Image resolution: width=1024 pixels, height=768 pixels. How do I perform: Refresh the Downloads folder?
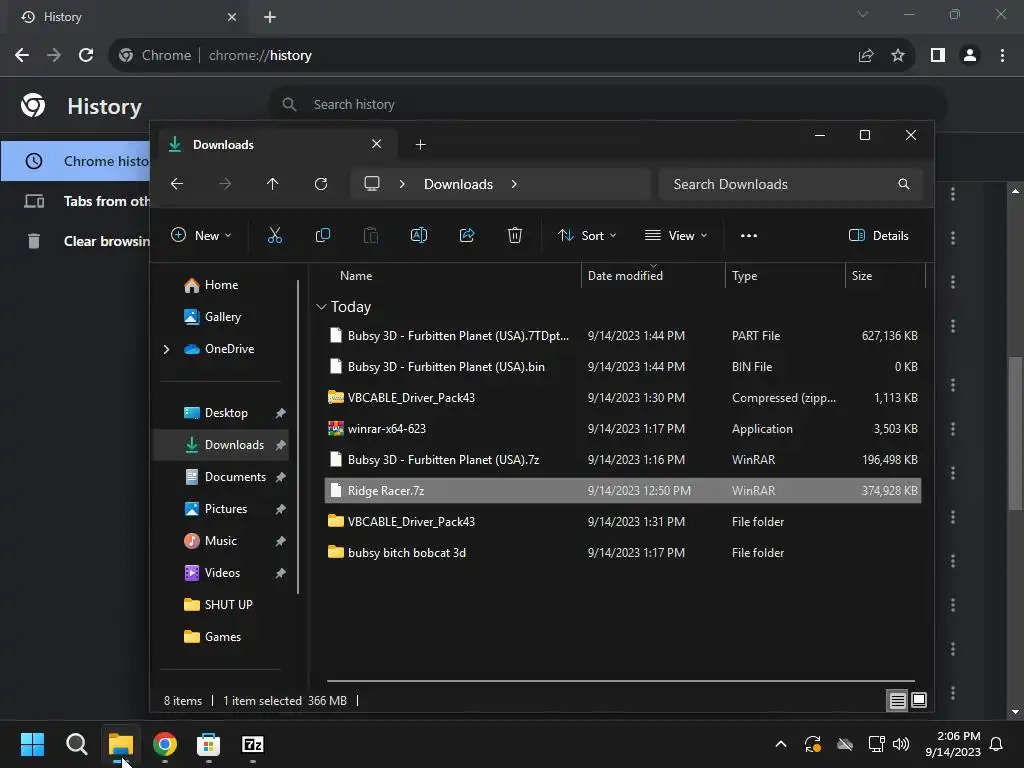pyautogui.click(x=321, y=184)
